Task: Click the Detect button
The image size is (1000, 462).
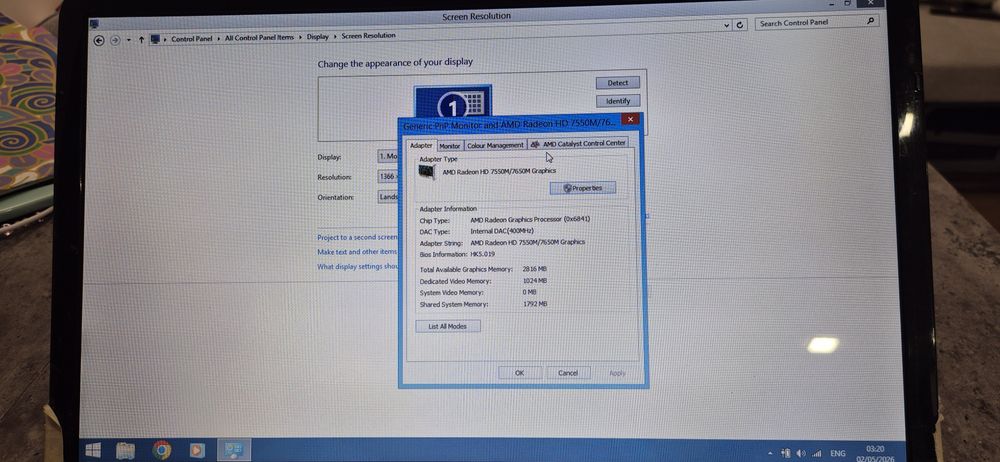Action: pyautogui.click(x=617, y=83)
